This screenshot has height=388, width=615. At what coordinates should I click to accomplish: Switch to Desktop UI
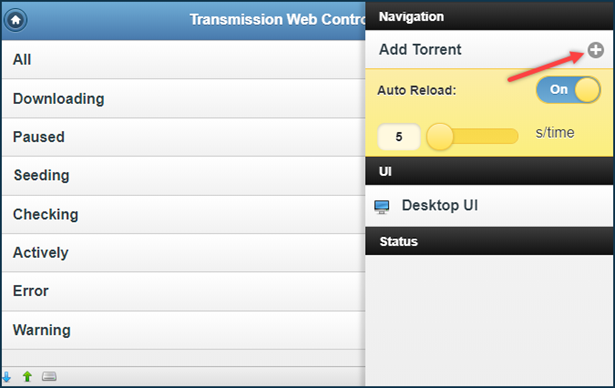(489, 206)
